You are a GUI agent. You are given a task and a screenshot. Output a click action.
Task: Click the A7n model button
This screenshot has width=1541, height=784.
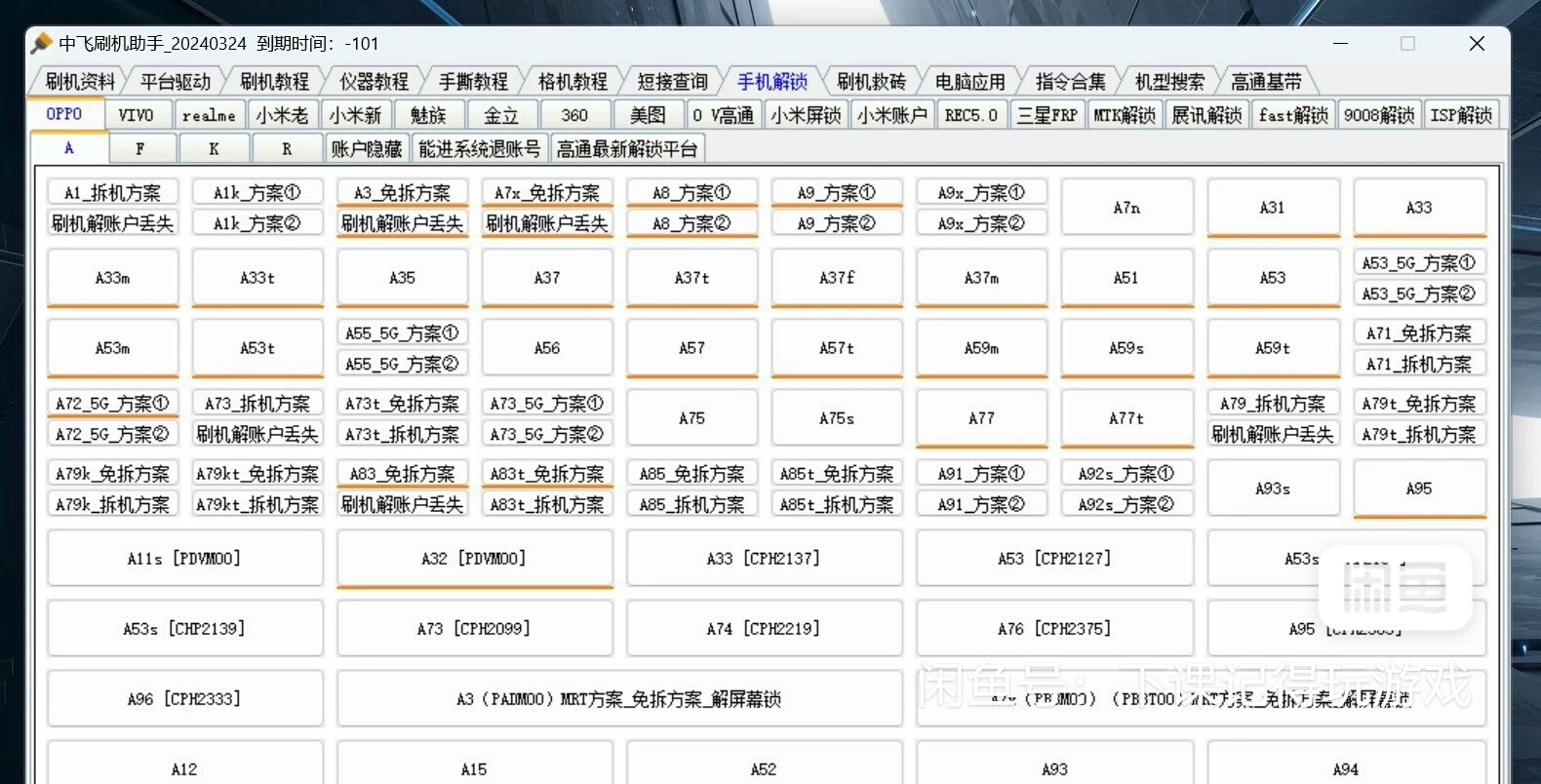(x=1126, y=208)
